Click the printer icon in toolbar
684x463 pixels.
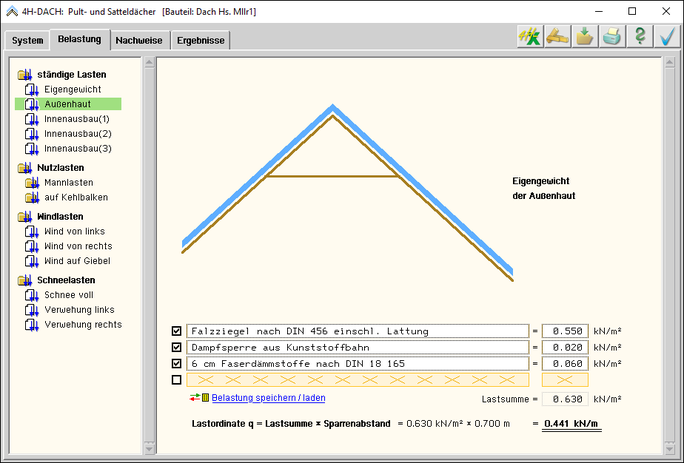(x=612, y=37)
